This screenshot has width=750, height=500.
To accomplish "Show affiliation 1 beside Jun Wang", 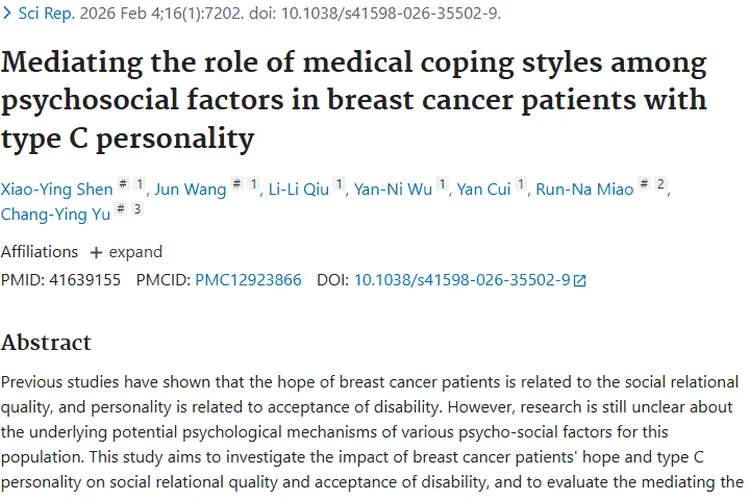I will pyautogui.click(x=254, y=185).
